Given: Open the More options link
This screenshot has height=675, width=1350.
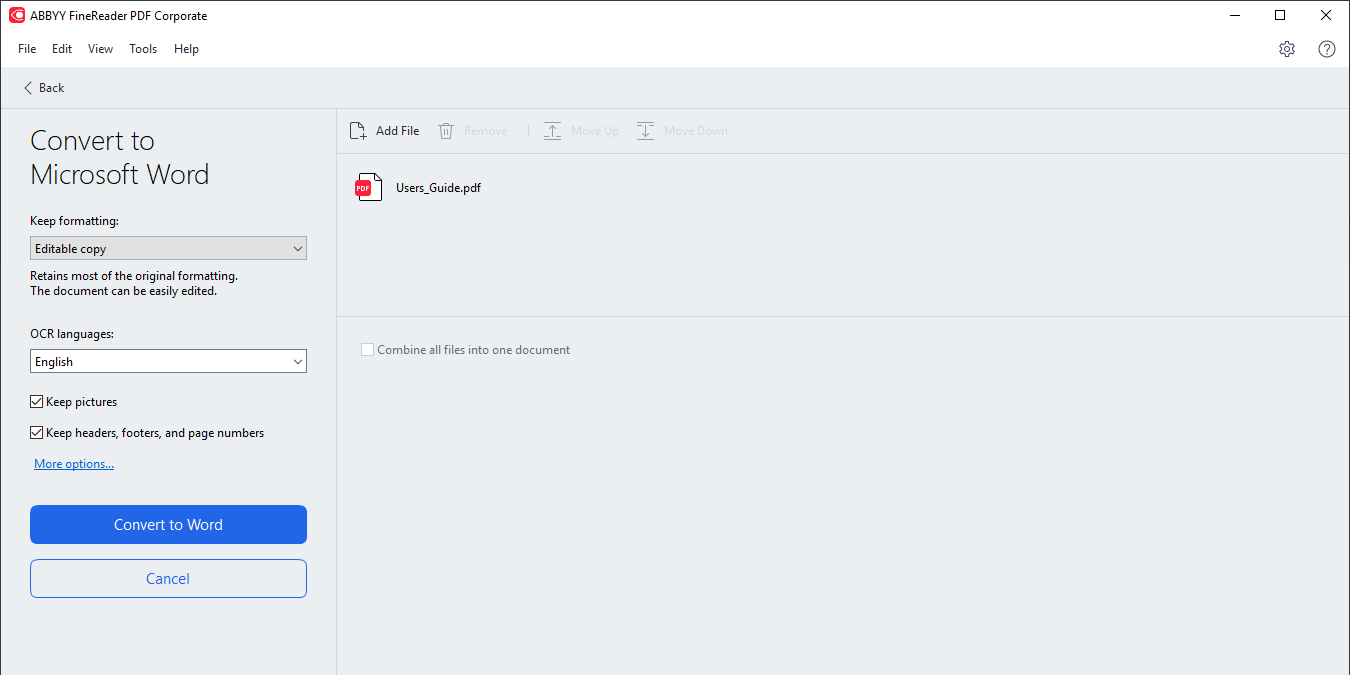Looking at the screenshot, I should 74,464.
